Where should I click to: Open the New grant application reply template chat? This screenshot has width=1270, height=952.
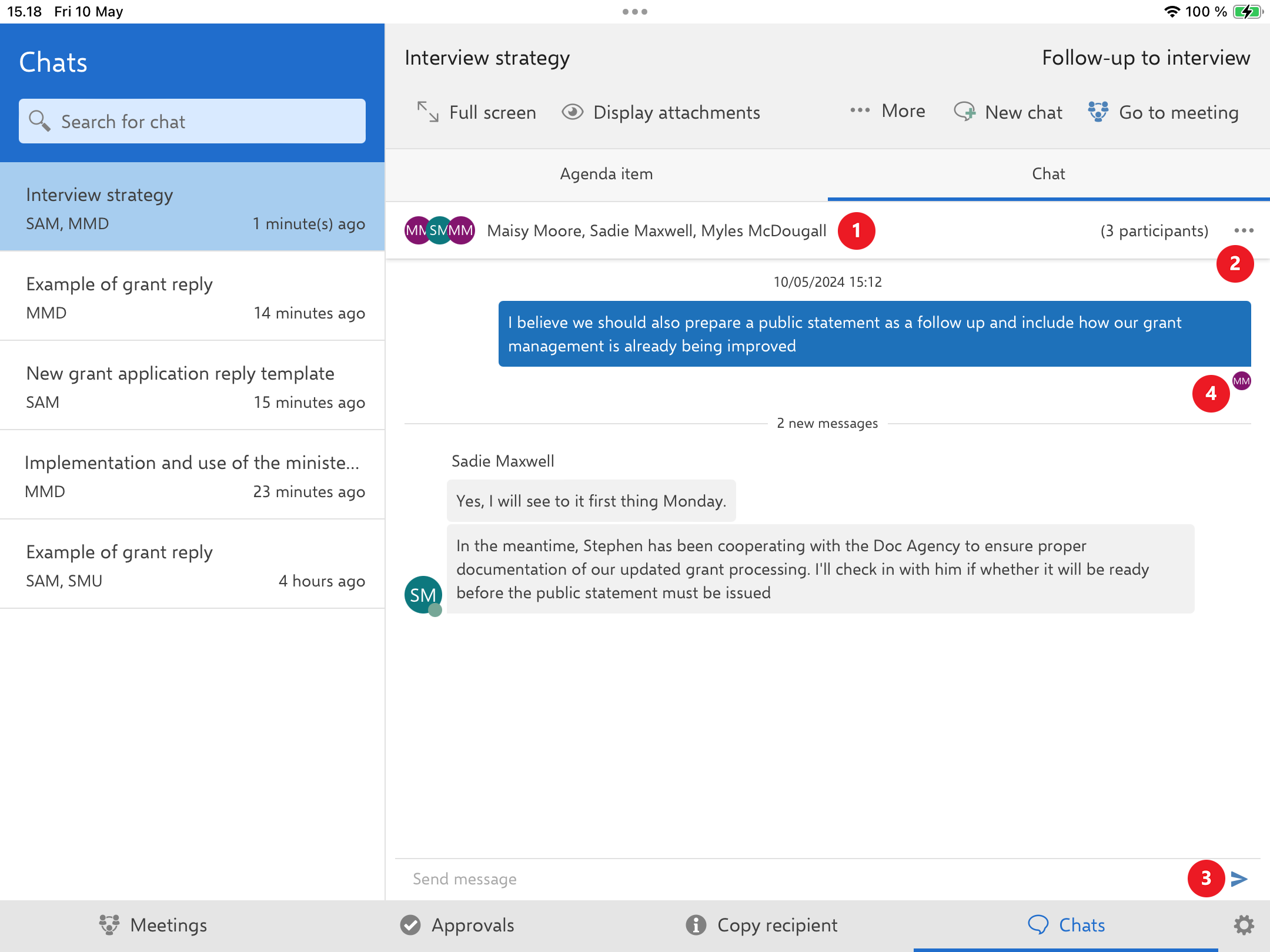tap(192, 386)
